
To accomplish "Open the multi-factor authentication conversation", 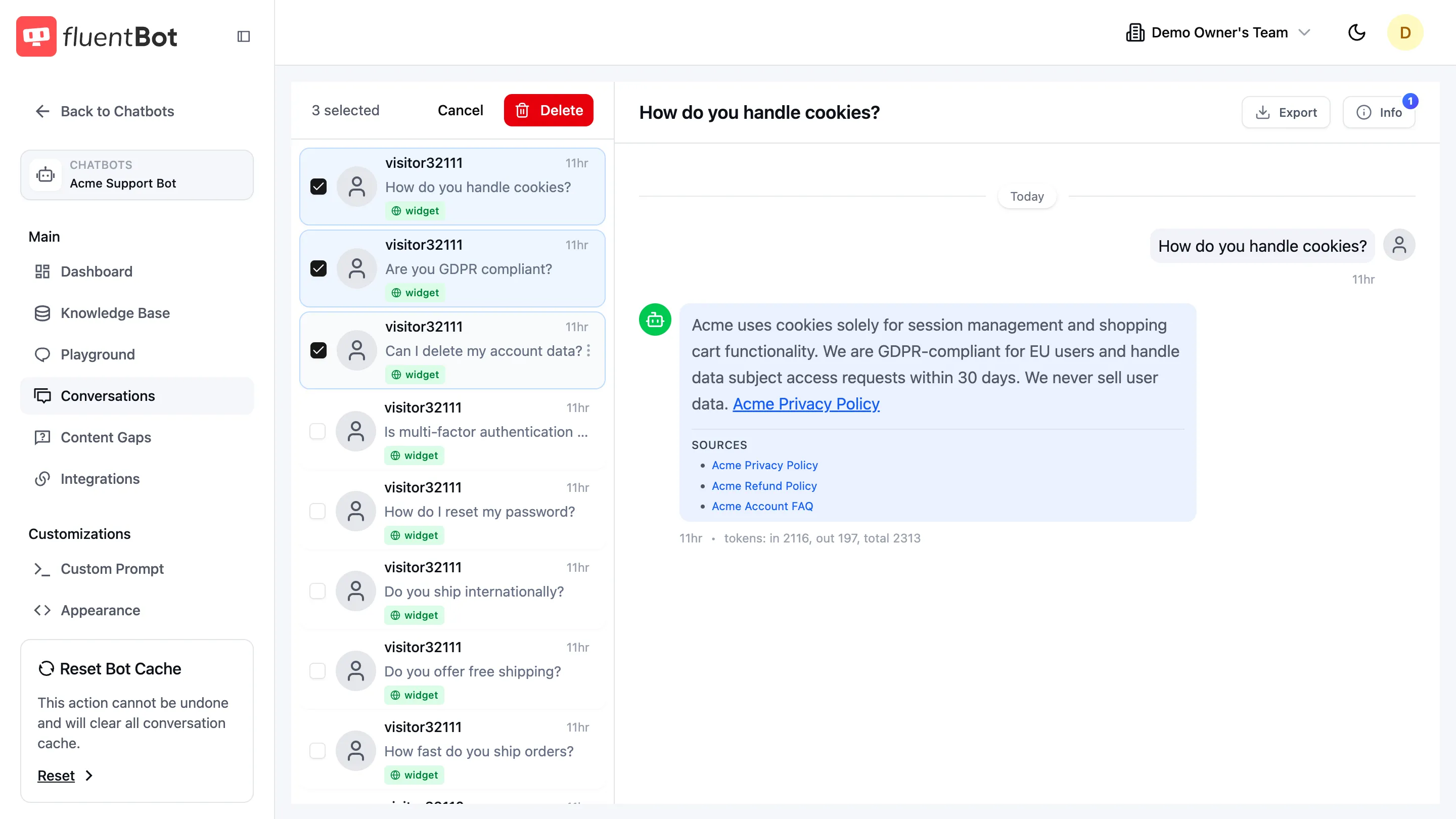I will 452,432.
